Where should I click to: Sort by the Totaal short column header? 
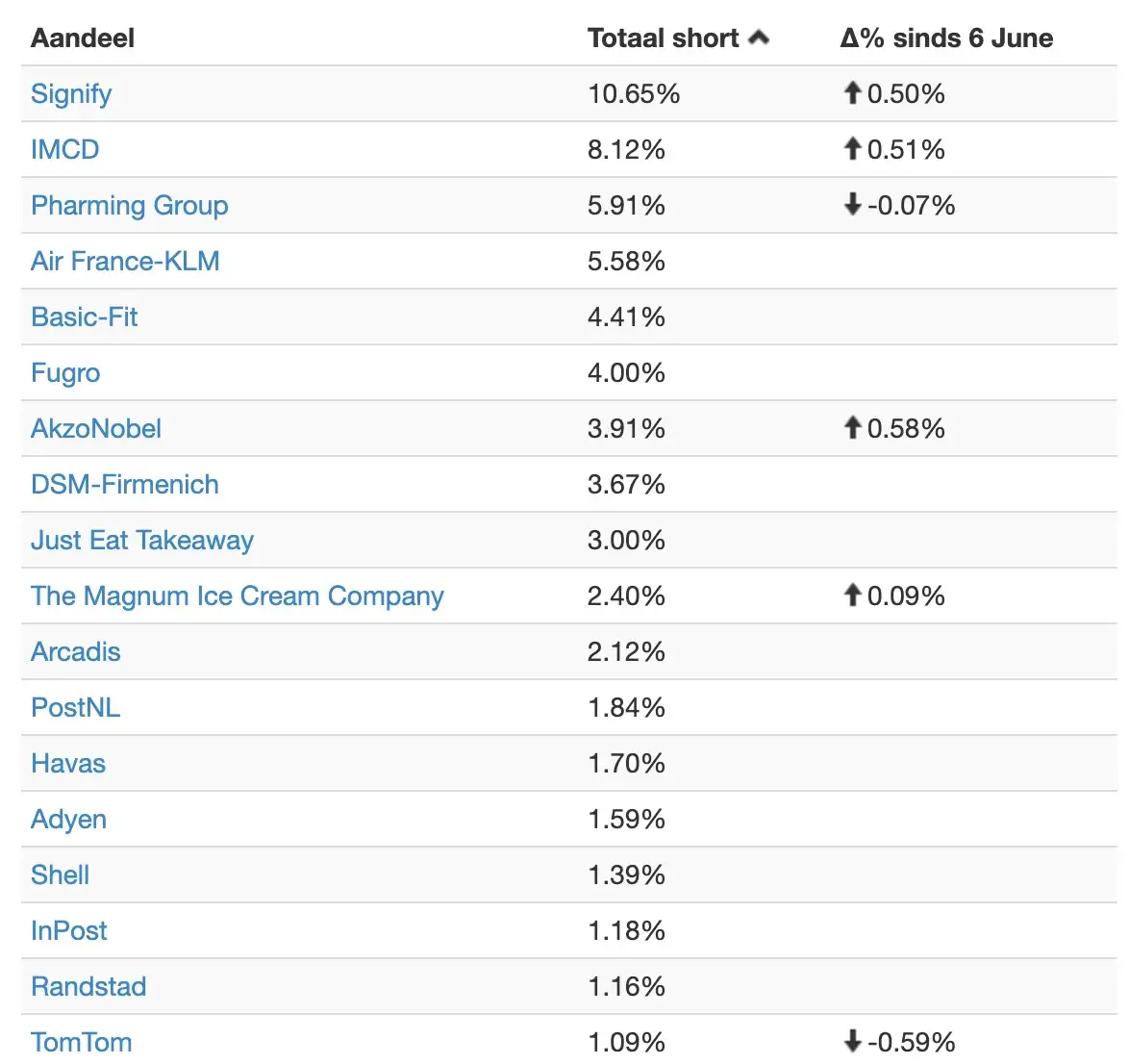pyautogui.click(x=664, y=38)
